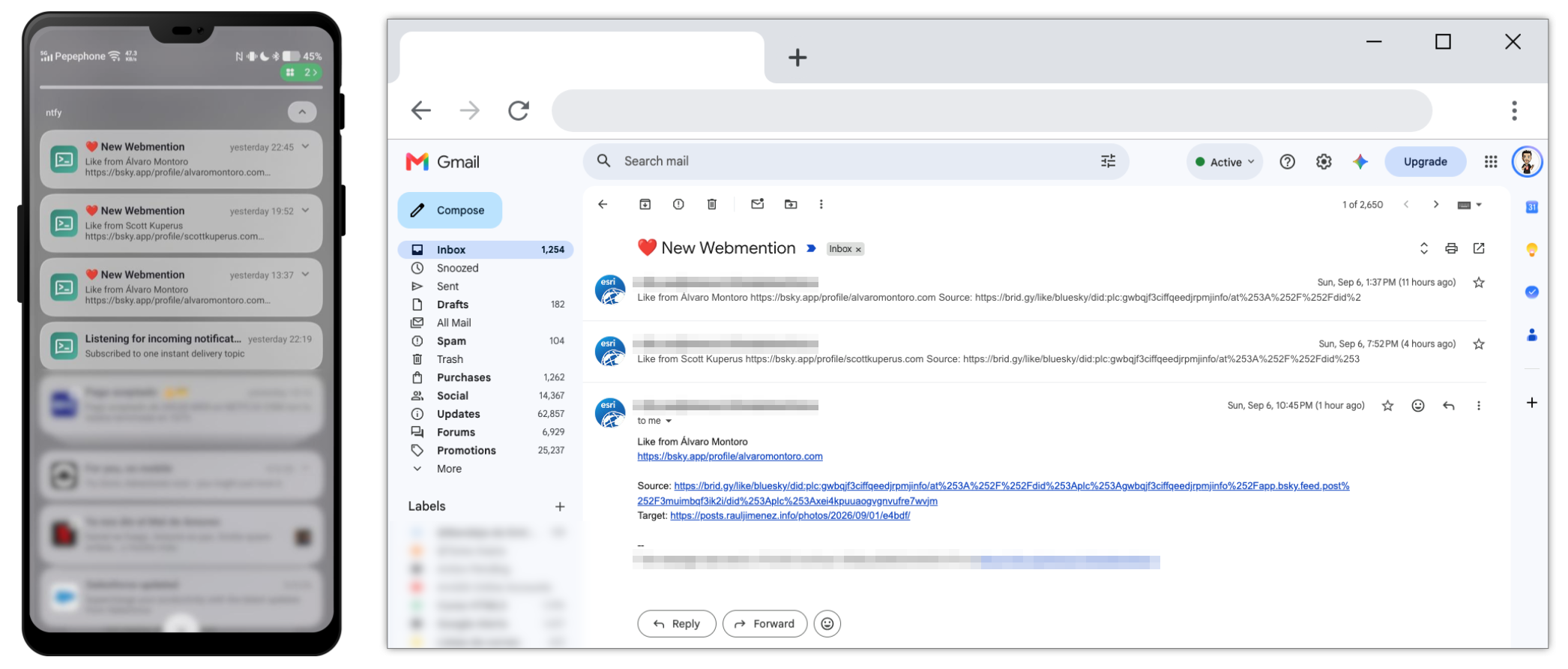
Task: Get add-ons with side panel plus
Action: tap(1532, 403)
